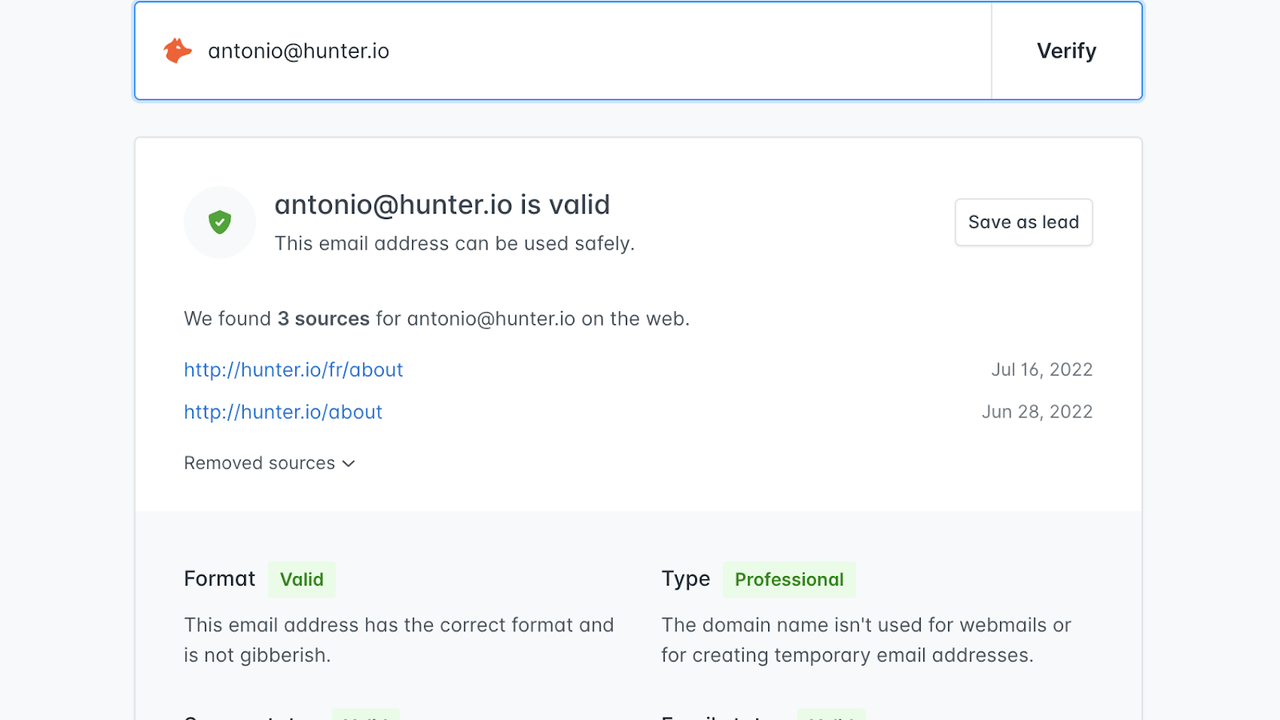This screenshot has width=1280, height=720.
Task: Click the "antonio@hunter.io is valid" heading
Action: tap(442, 205)
